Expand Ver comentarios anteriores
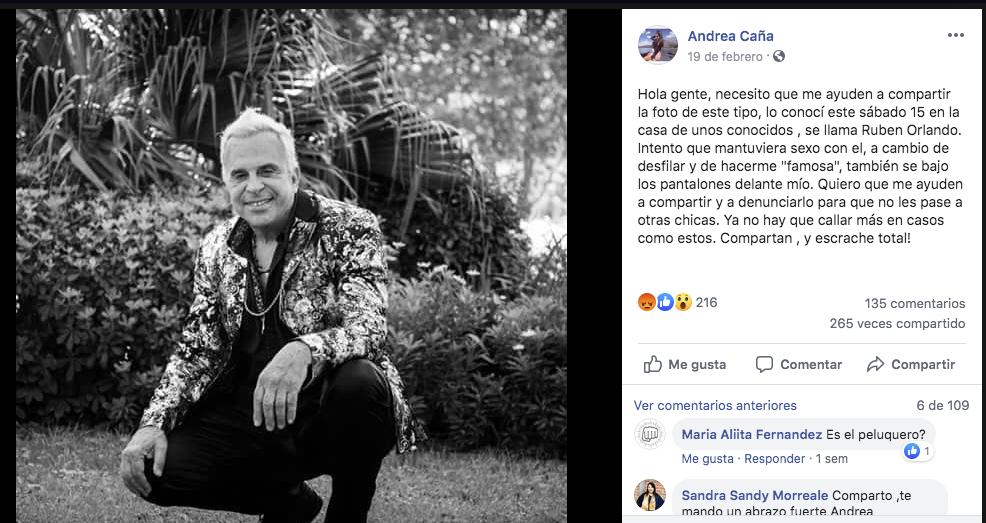This screenshot has width=986, height=523. click(x=715, y=405)
